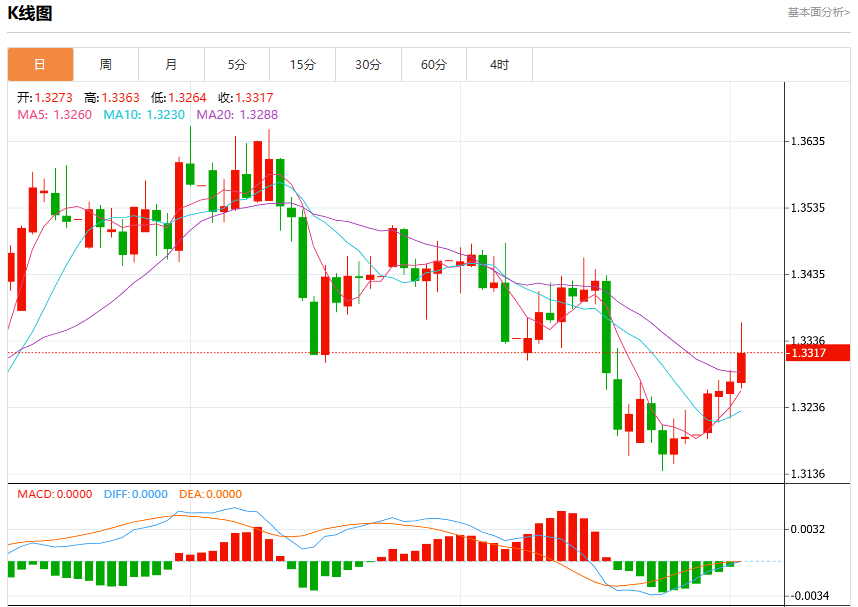Click the tallest red MACD histogram bar
Viewport: 858px width, 607px height.
[x=561, y=536]
